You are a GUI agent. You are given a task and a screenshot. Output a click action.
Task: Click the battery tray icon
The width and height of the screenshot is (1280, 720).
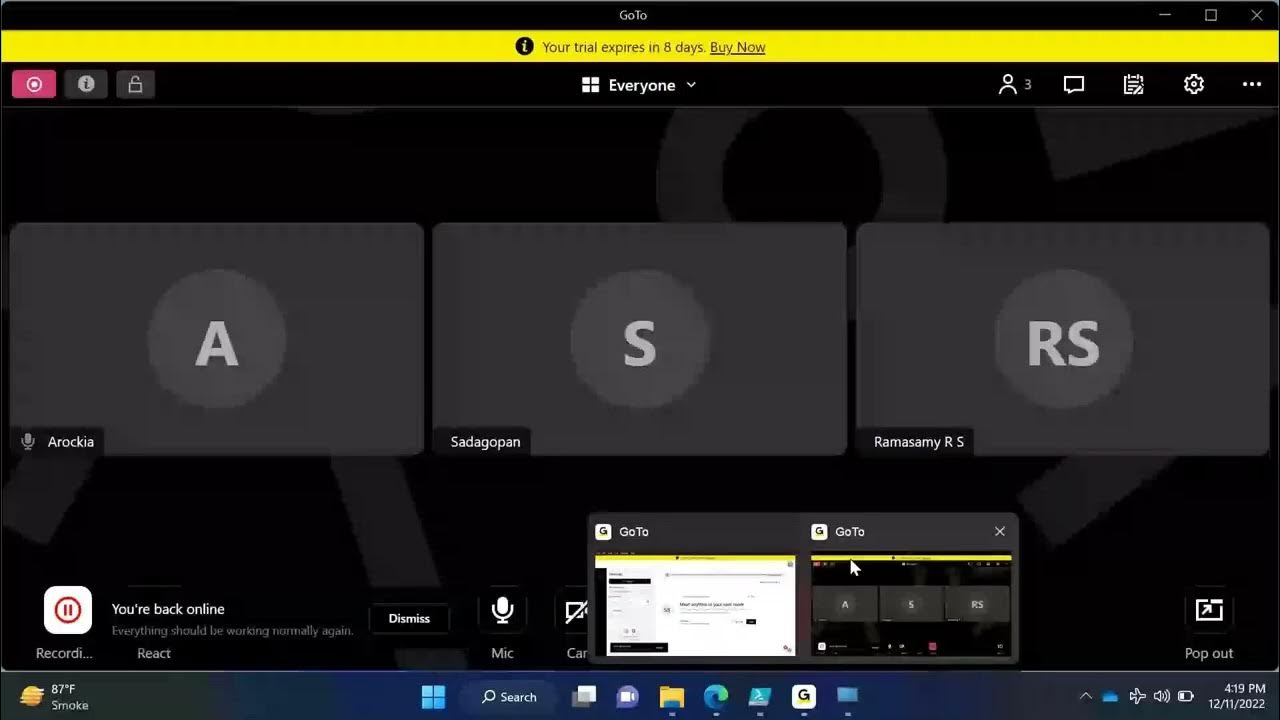[1186, 696]
